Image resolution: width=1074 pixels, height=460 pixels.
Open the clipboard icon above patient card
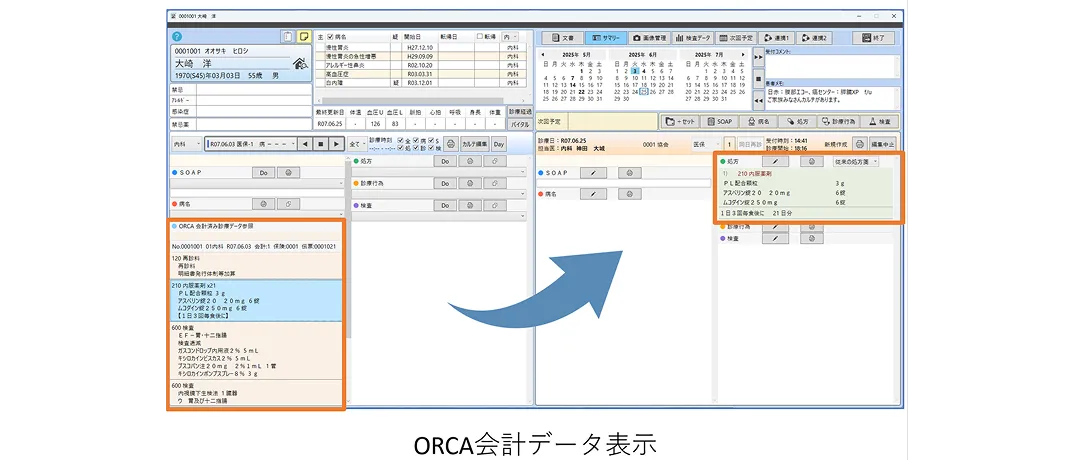[288, 36]
